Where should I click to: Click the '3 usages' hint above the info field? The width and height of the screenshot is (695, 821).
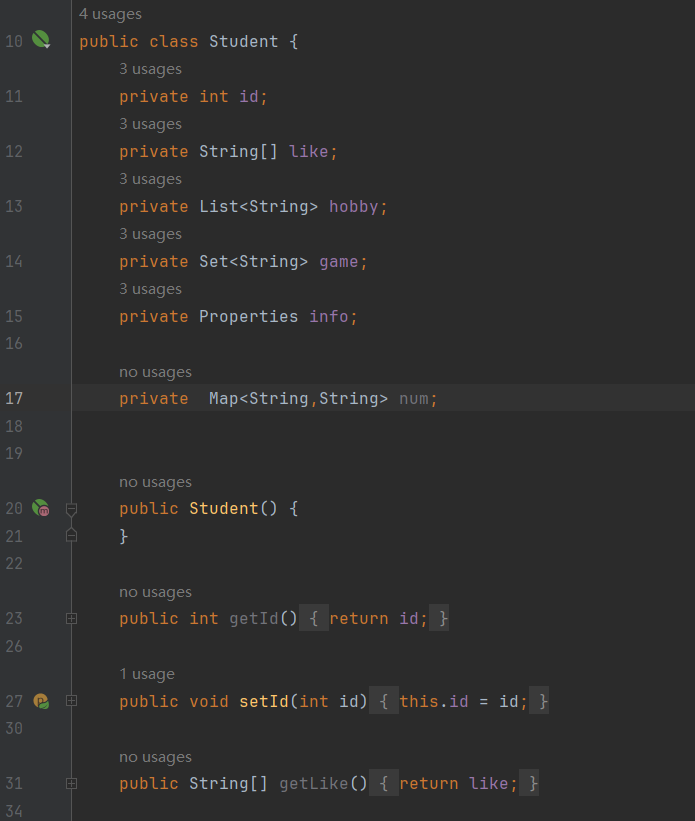click(150, 289)
